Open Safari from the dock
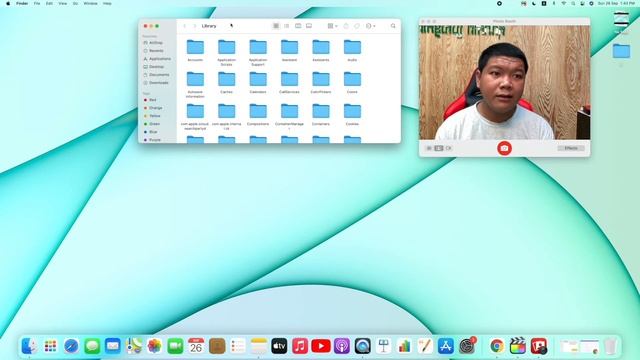Screen dimensions: 640x360 coord(71,346)
